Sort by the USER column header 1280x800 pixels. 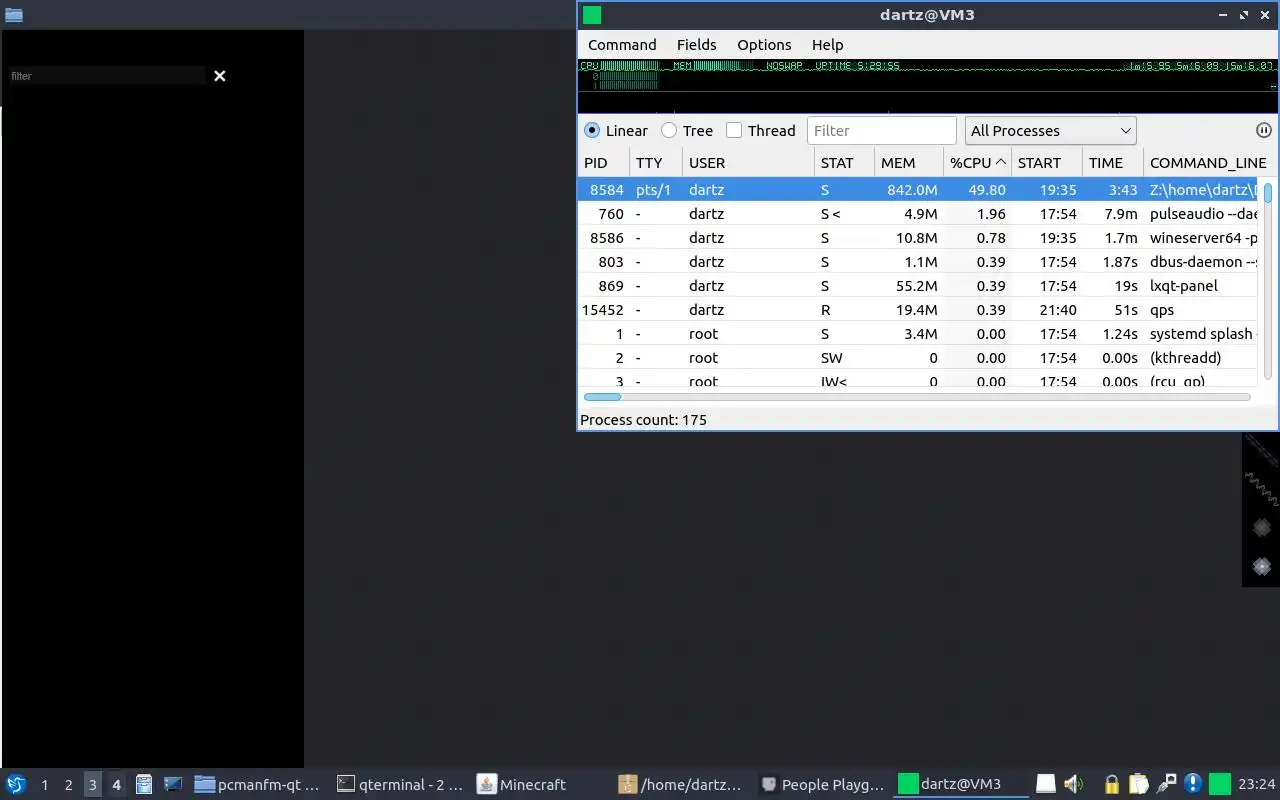click(x=748, y=163)
